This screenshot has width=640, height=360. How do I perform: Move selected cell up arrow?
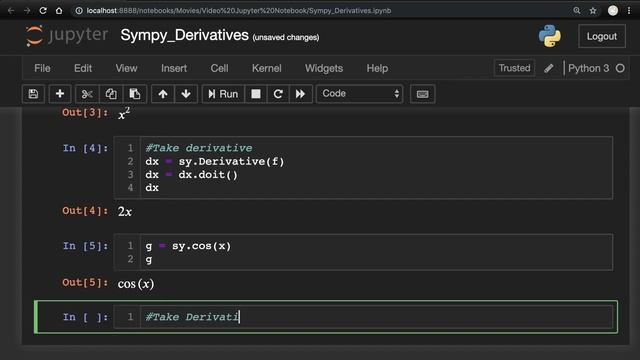point(163,94)
